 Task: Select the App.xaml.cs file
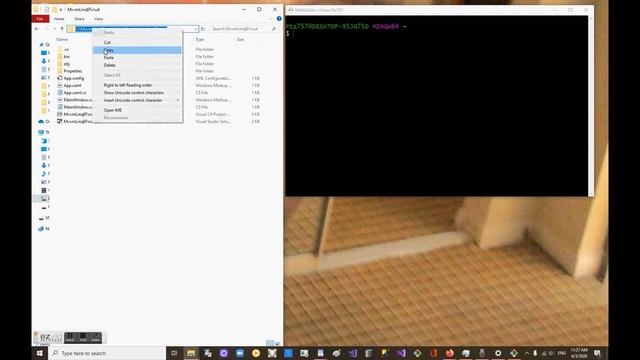coord(75,93)
